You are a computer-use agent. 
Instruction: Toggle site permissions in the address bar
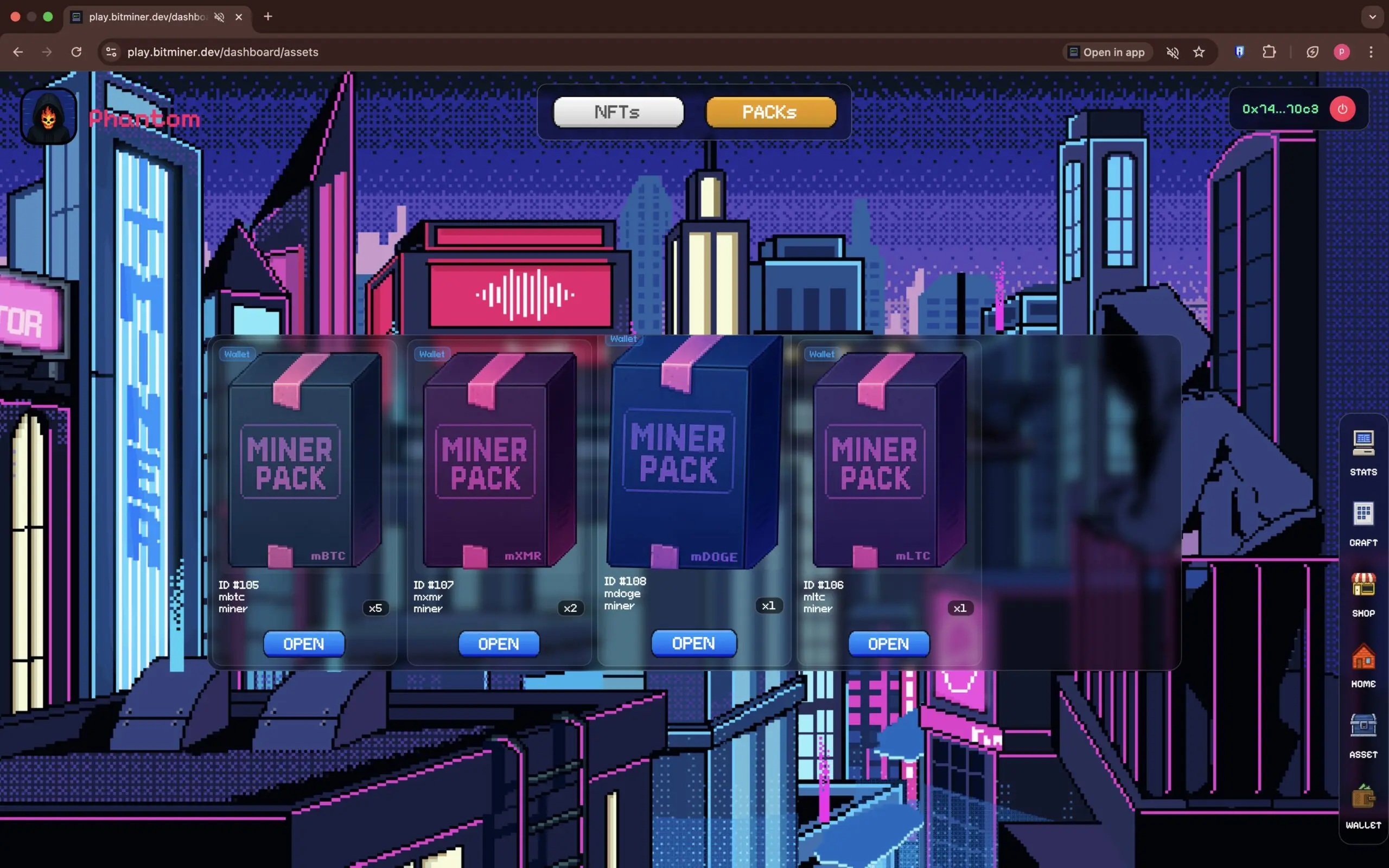[x=111, y=52]
